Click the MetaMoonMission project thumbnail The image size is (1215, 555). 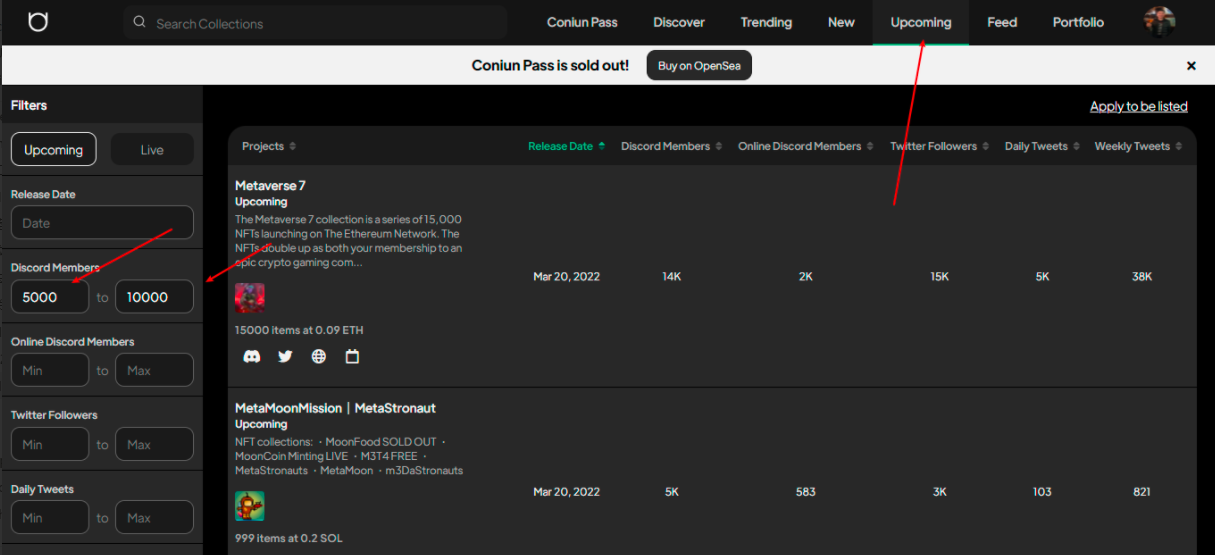pos(250,506)
